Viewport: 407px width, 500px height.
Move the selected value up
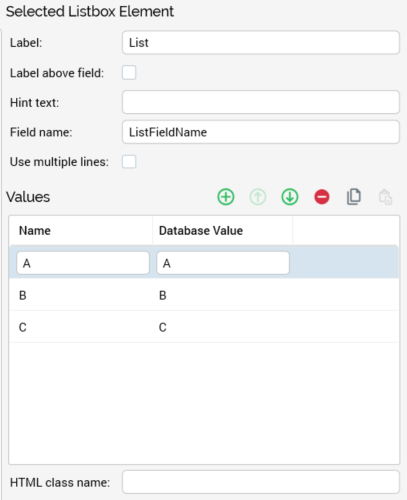[258, 197]
